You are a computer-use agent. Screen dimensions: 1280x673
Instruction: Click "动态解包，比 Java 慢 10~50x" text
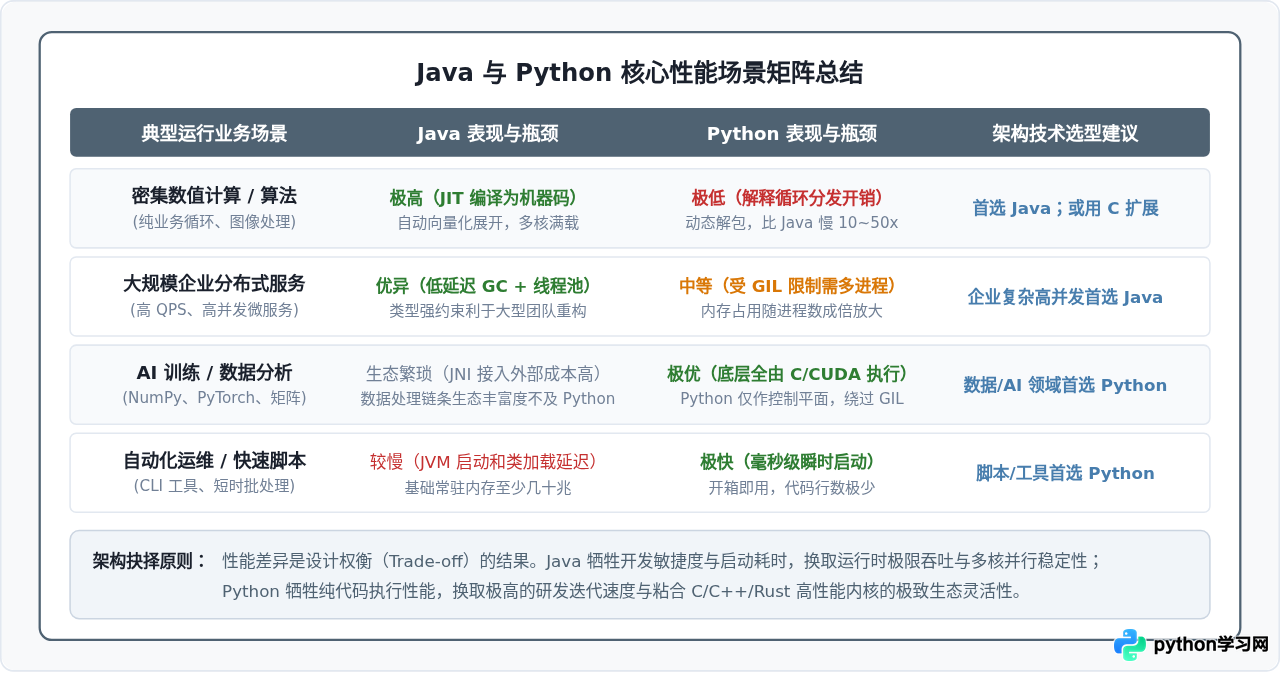792,223
